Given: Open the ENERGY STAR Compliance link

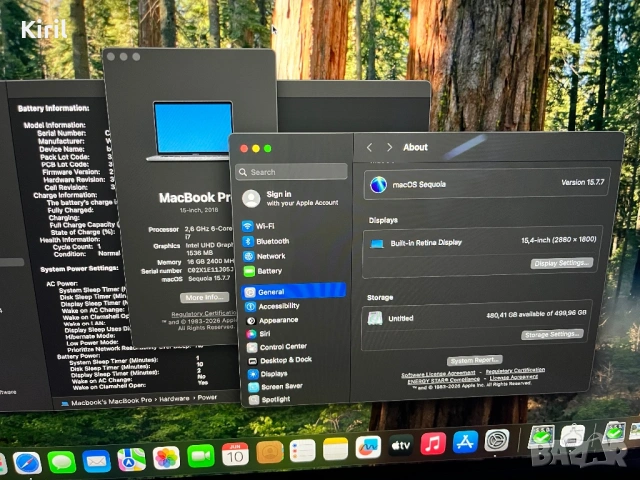Looking at the screenshot, I should coord(443,380).
